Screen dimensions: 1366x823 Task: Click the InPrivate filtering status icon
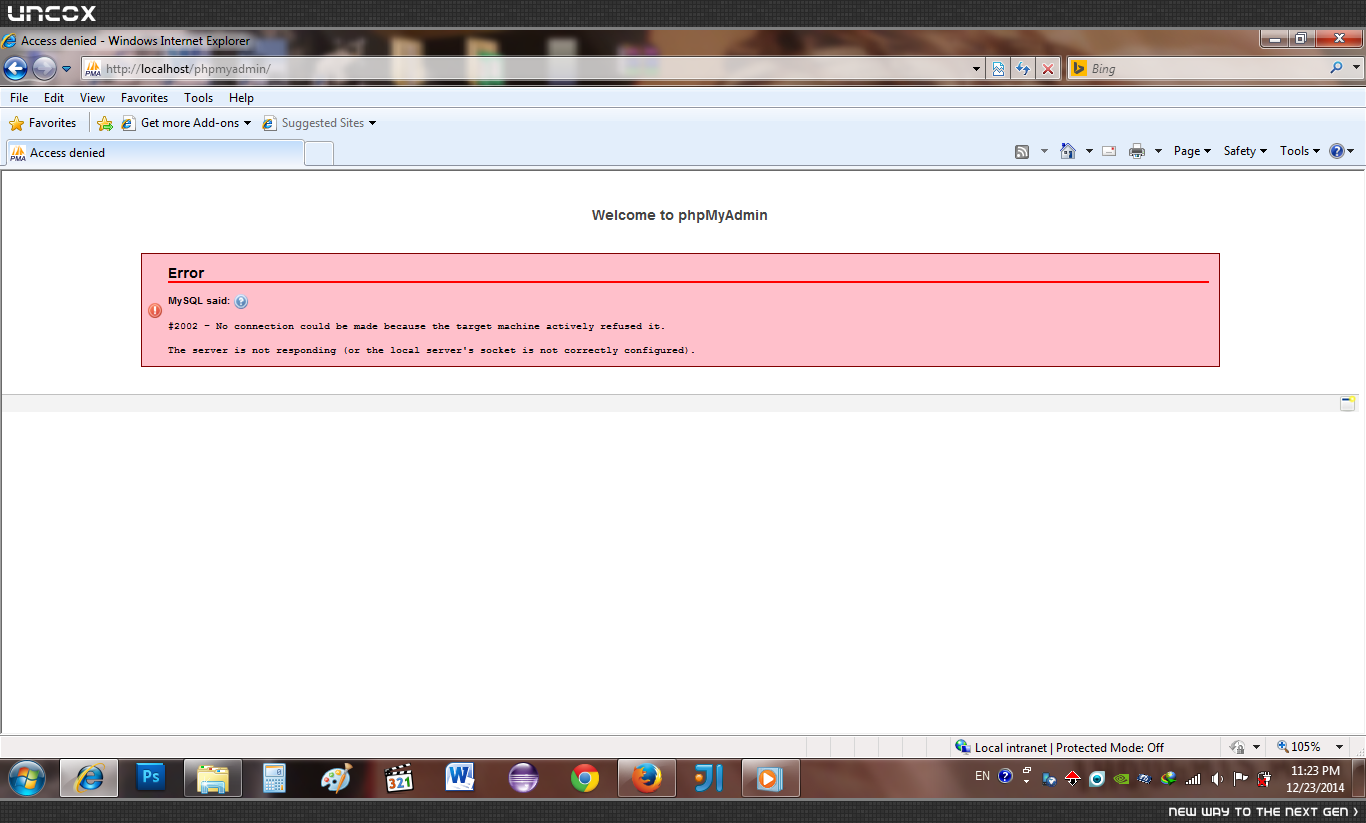click(x=1237, y=747)
